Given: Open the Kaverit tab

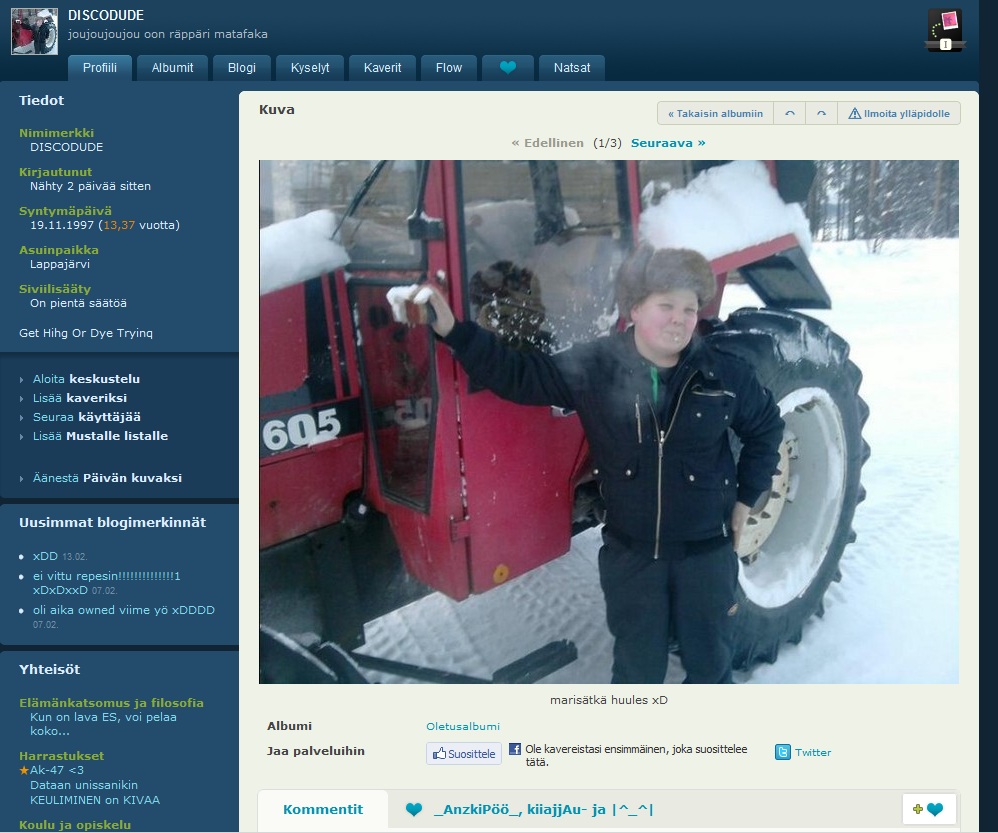Looking at the screenshot, I should 383,67.
